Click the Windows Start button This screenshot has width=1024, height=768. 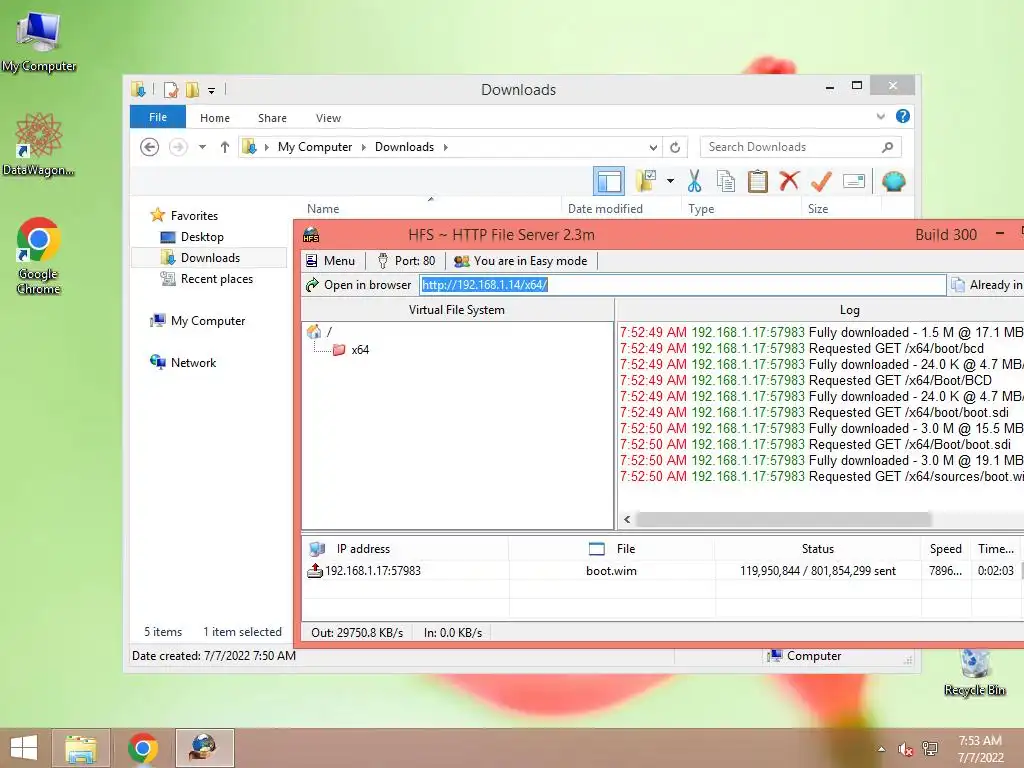coord(24,748)
